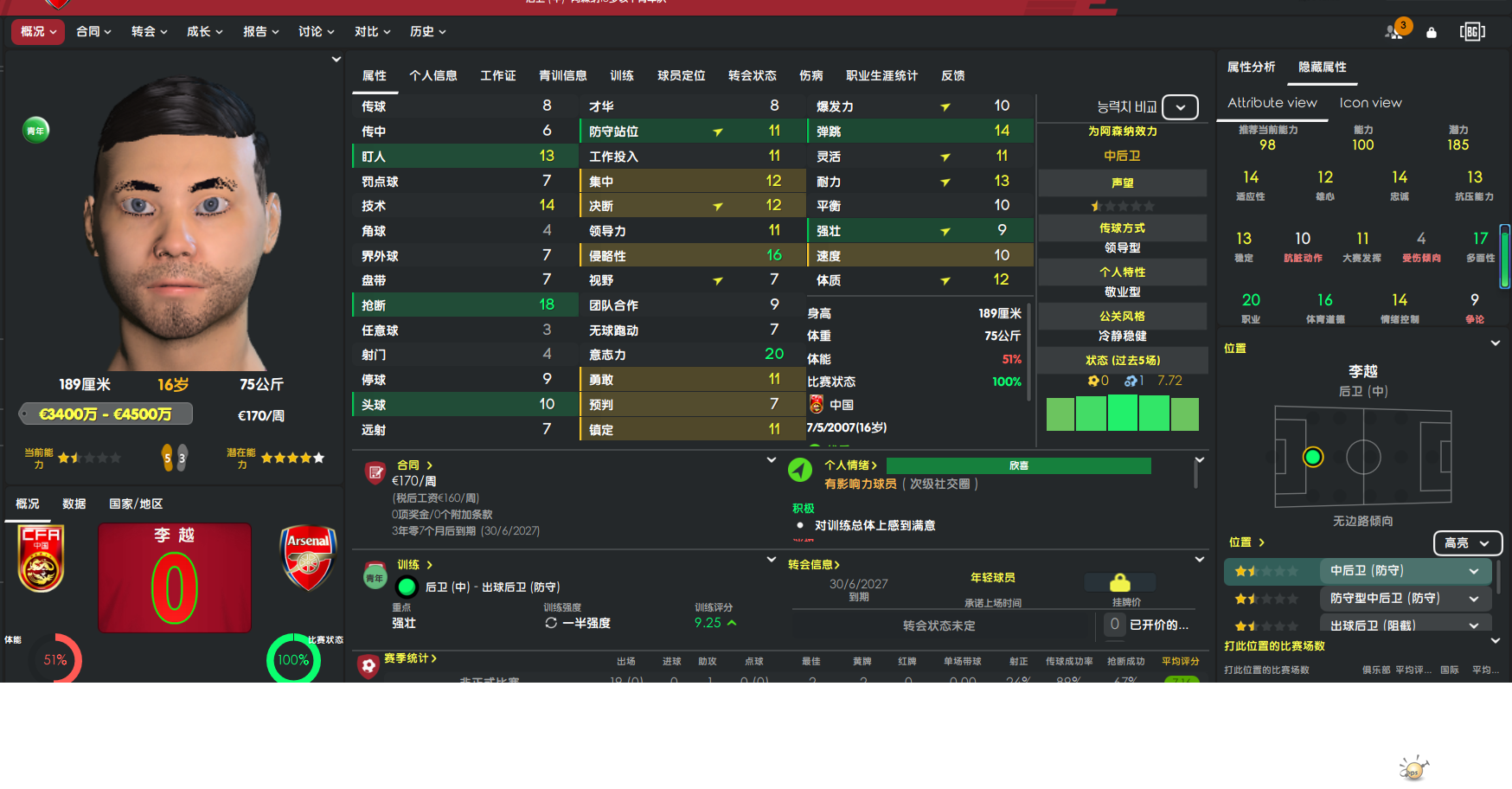The image size is (1512, 789).
Task: Click the BG logo icon at top right
Action: (1471, 32)
